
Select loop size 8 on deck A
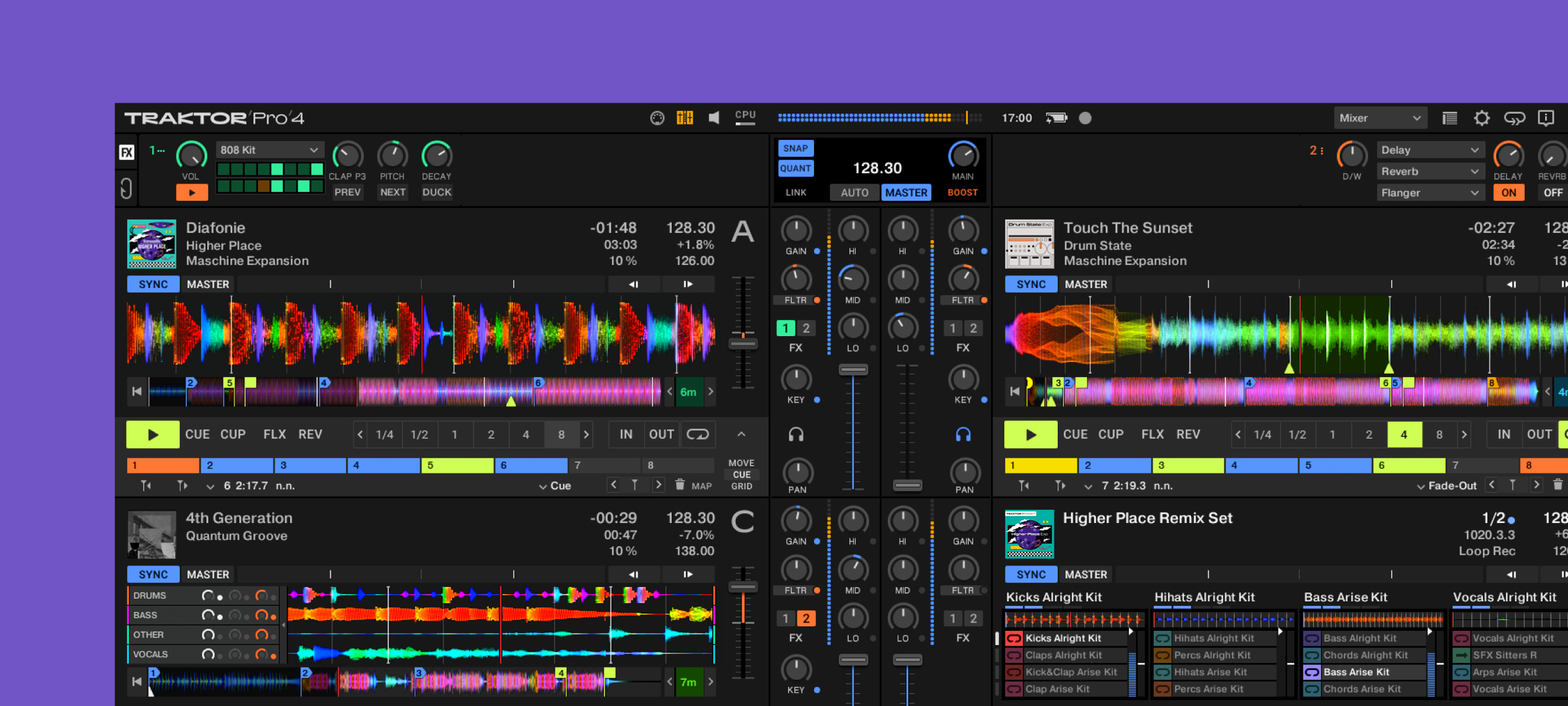[x=561, y=435]
